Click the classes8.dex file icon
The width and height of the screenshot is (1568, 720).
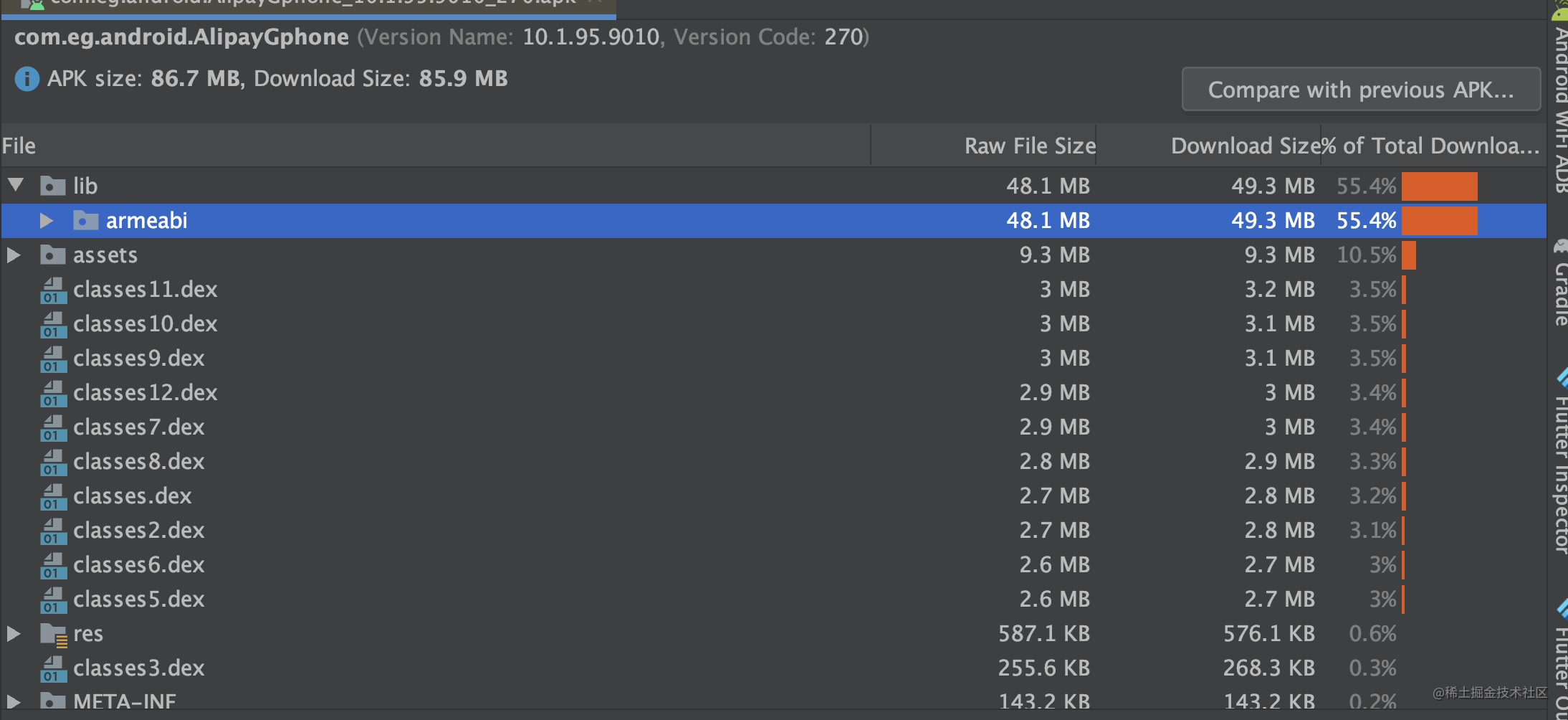click(x=53, y=462)
